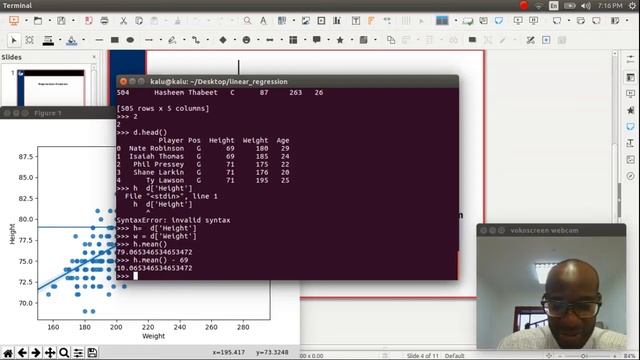Image resolution: width=640 pixels, height=360 pixels.
Task: Reset the Figure 1 plot view with Home
Action: (x=8, y=353)
